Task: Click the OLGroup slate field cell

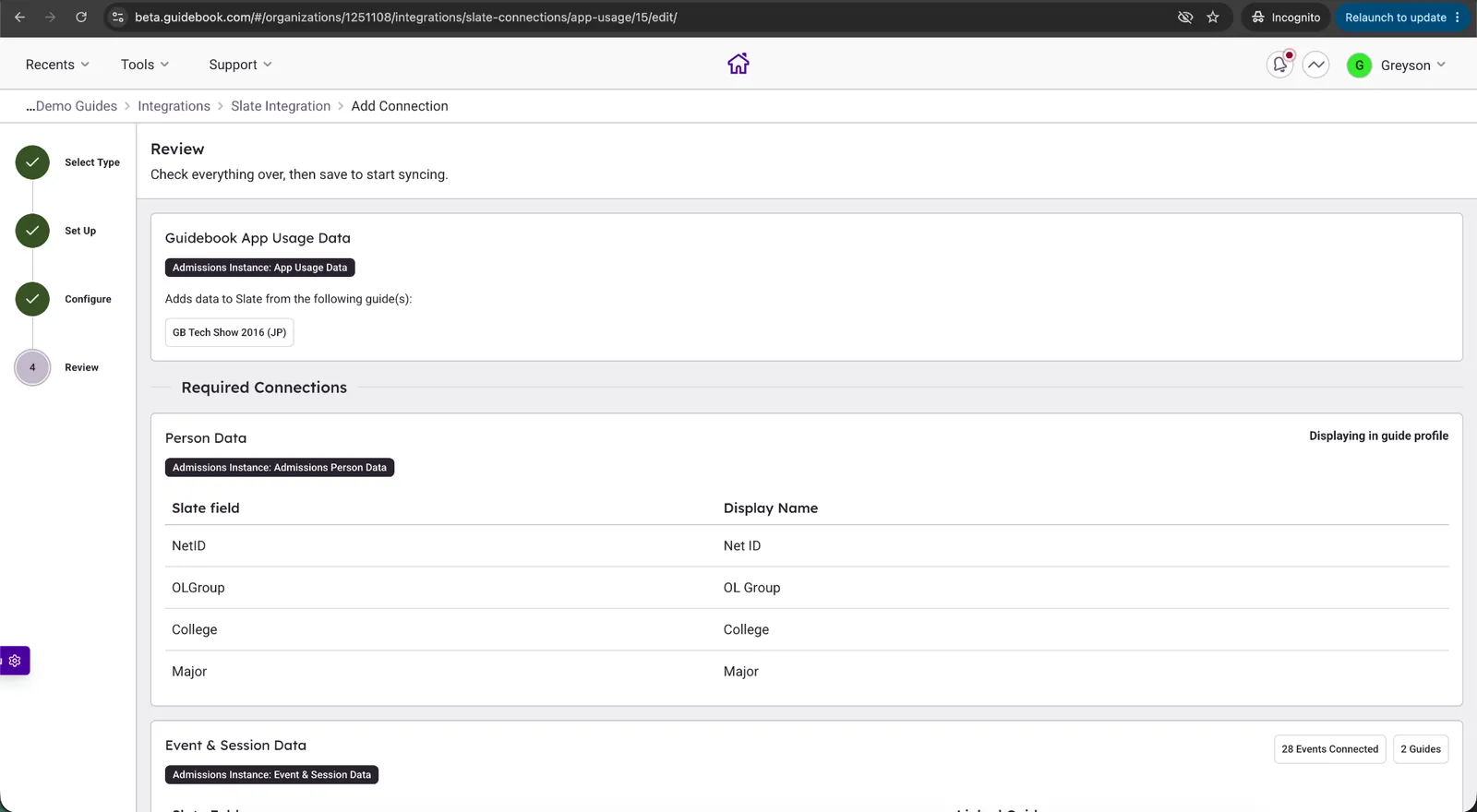Action: point(198,588)
